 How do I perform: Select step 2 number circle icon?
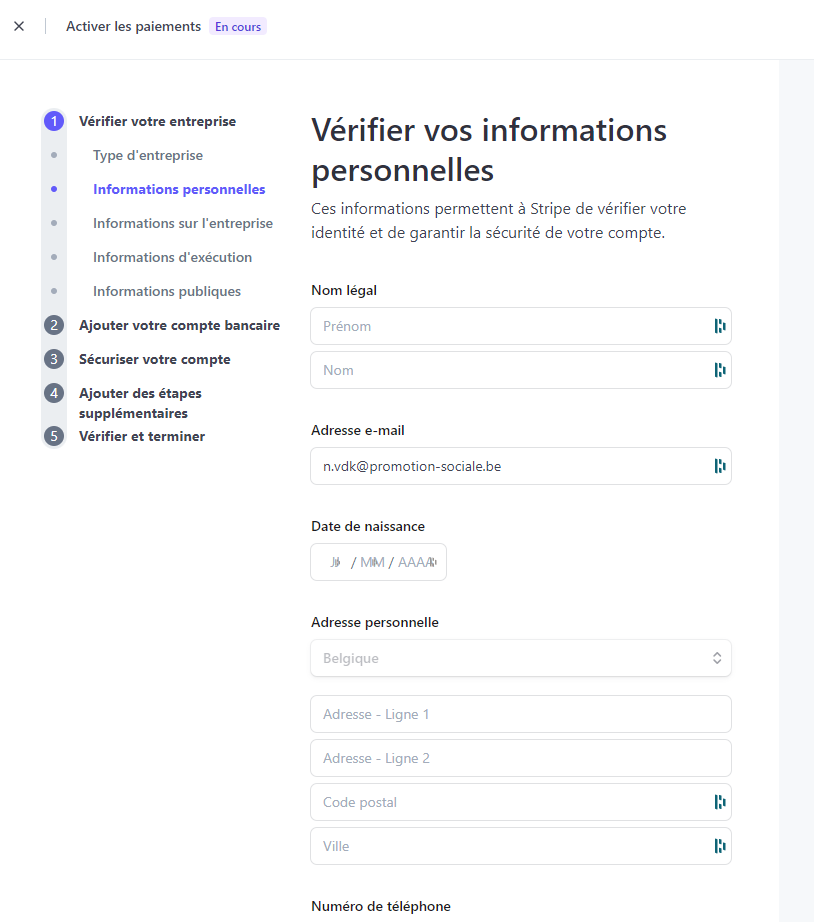click(54, 325)
